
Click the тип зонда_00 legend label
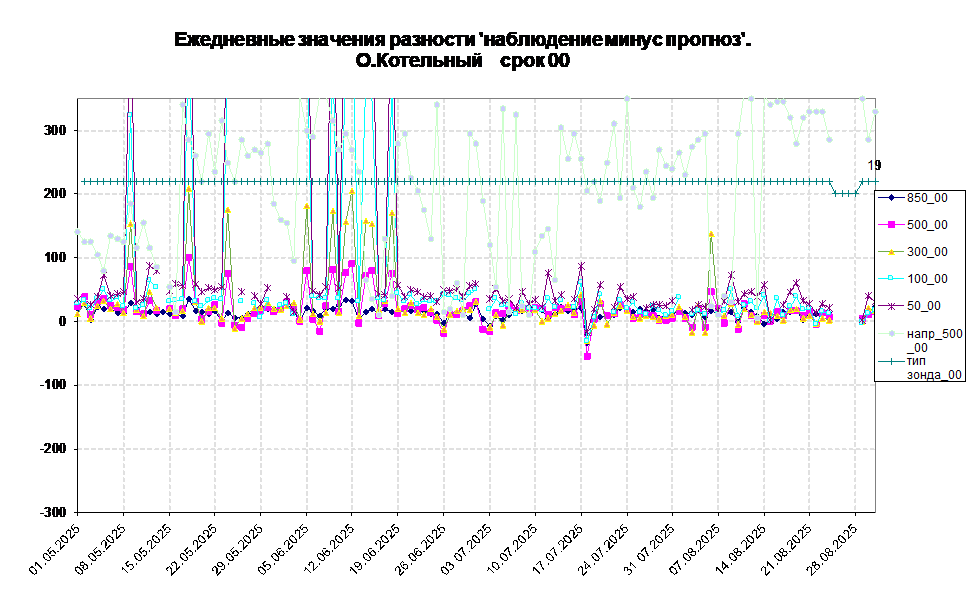[934, 367]
